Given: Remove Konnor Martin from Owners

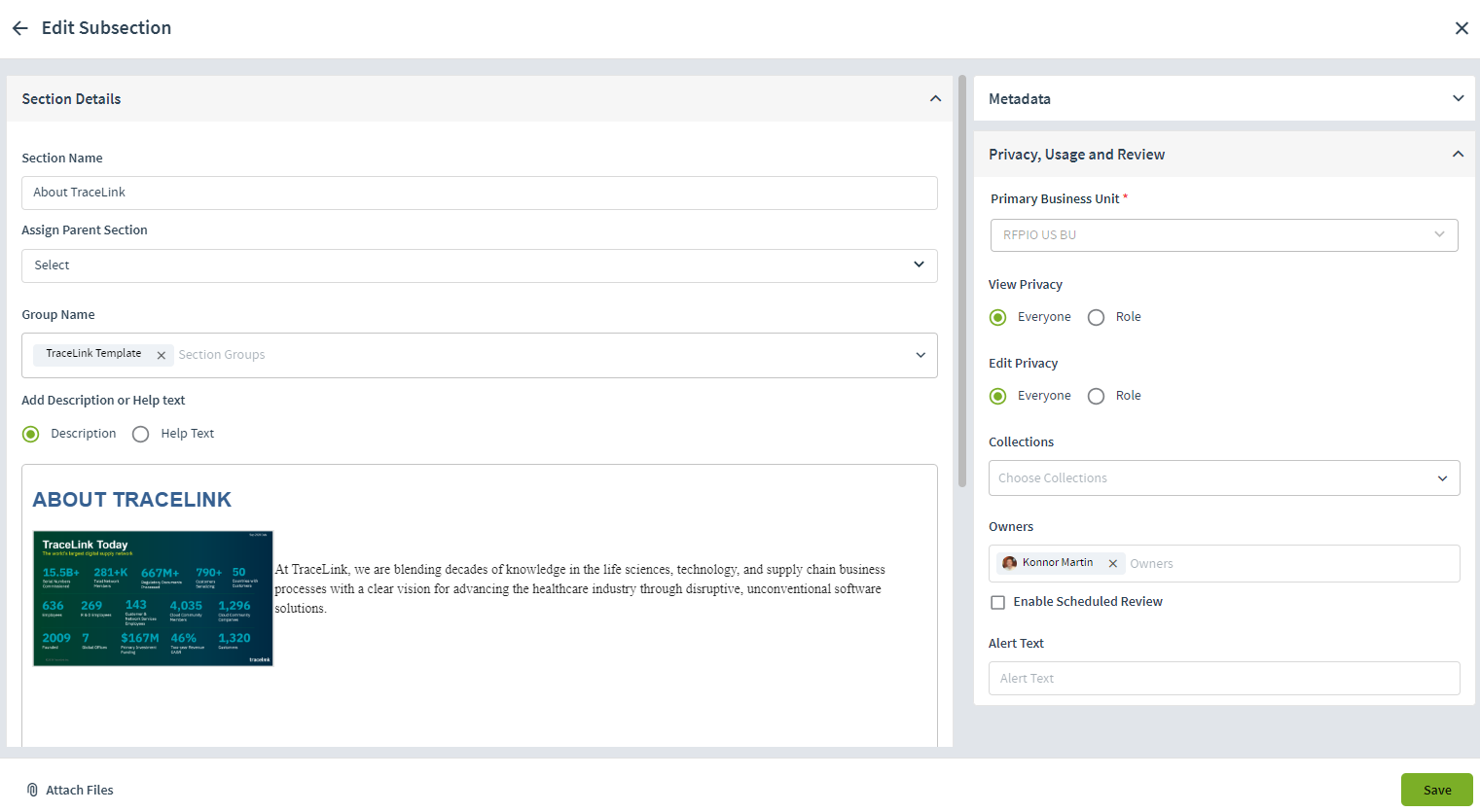Looking at the screenshot, I should tap(1112, 562).
